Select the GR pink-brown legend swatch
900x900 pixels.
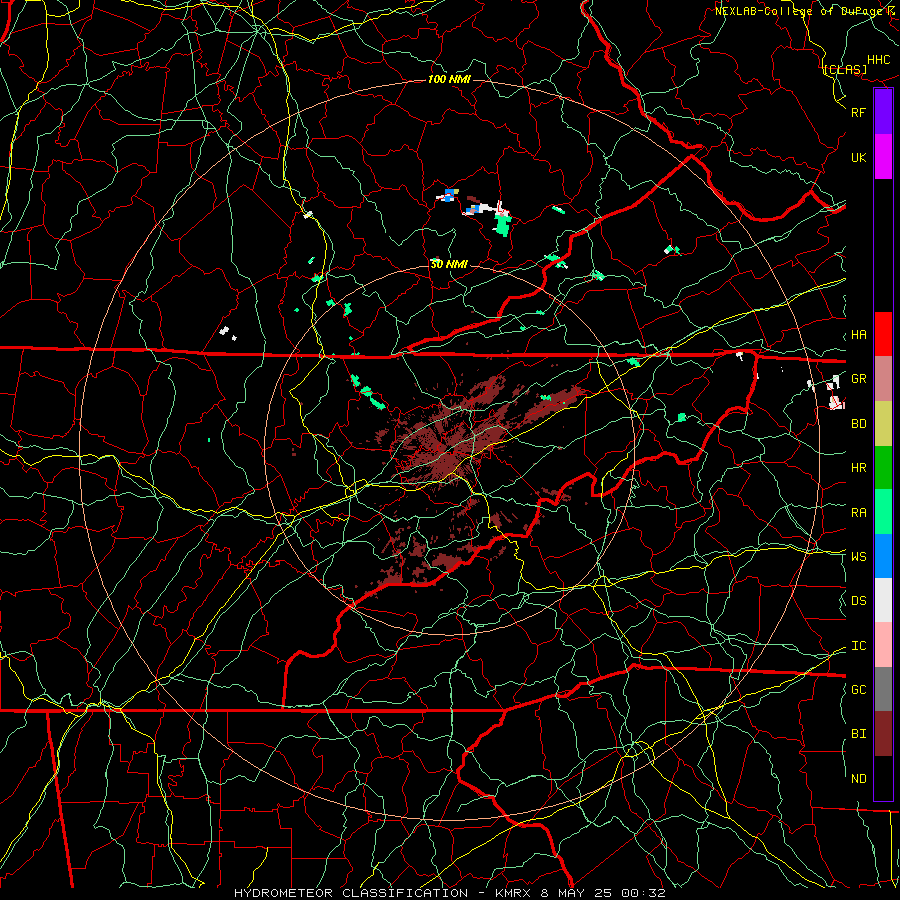click(x=883, y=378)
